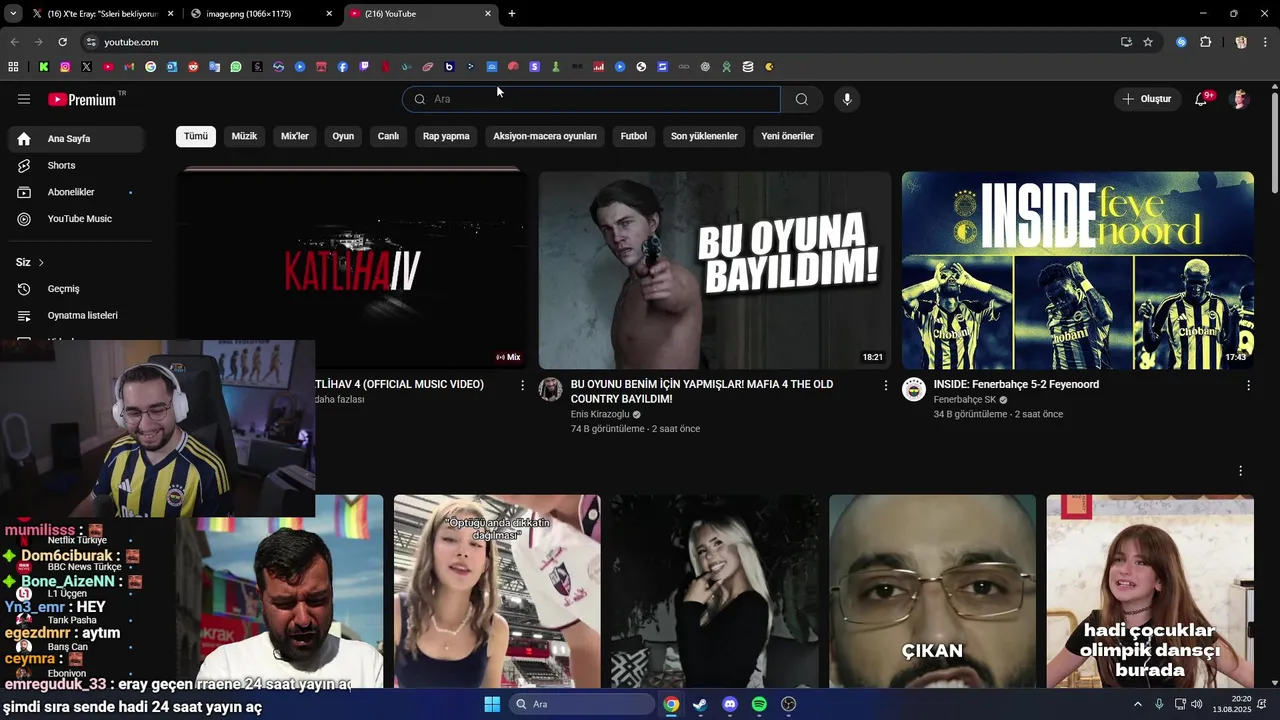1280x720 pixels.
Task: Open Spotify from the taskbar
Action: [759, 704]
